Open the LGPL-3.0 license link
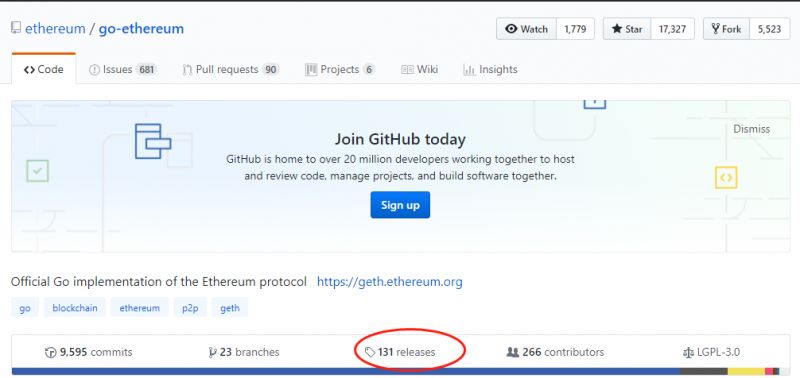 pos(711,352)
